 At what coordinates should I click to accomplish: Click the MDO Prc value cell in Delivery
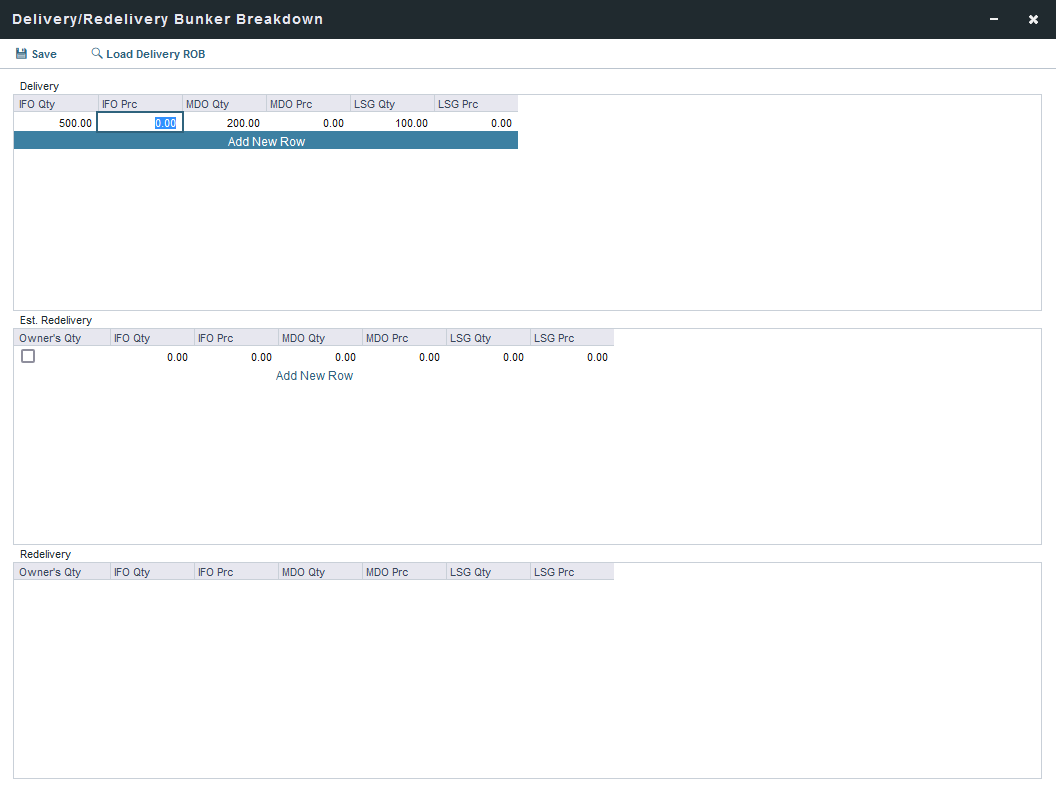tap(308, 123)
